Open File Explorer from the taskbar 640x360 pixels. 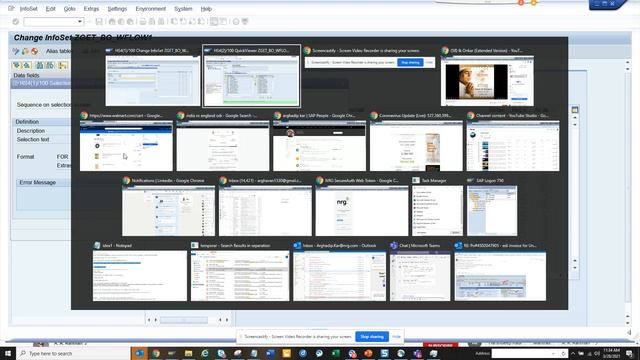click(189, 353)
